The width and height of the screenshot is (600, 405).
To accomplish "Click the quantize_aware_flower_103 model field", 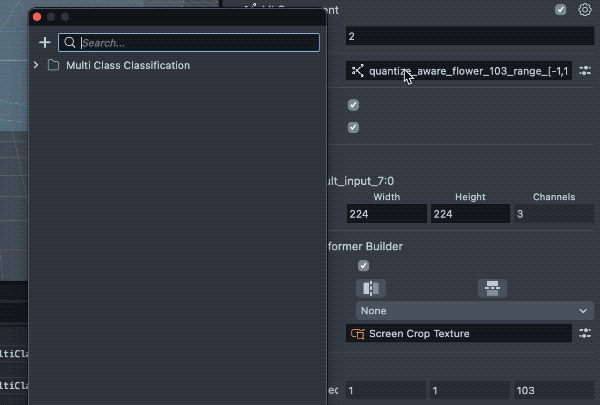I will pyautogui.click(x=459, y=71).
